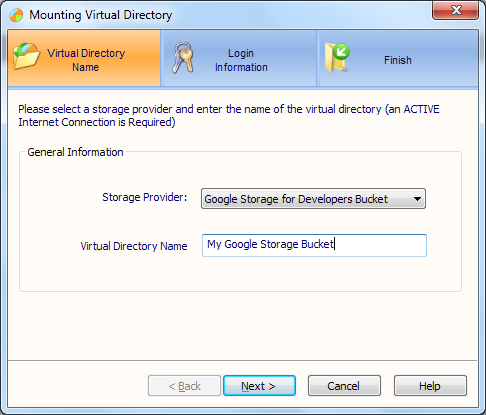Focus the Virtual Directory Name text field
This screenshot has width=486, height=415.
(x=314, y=245)
